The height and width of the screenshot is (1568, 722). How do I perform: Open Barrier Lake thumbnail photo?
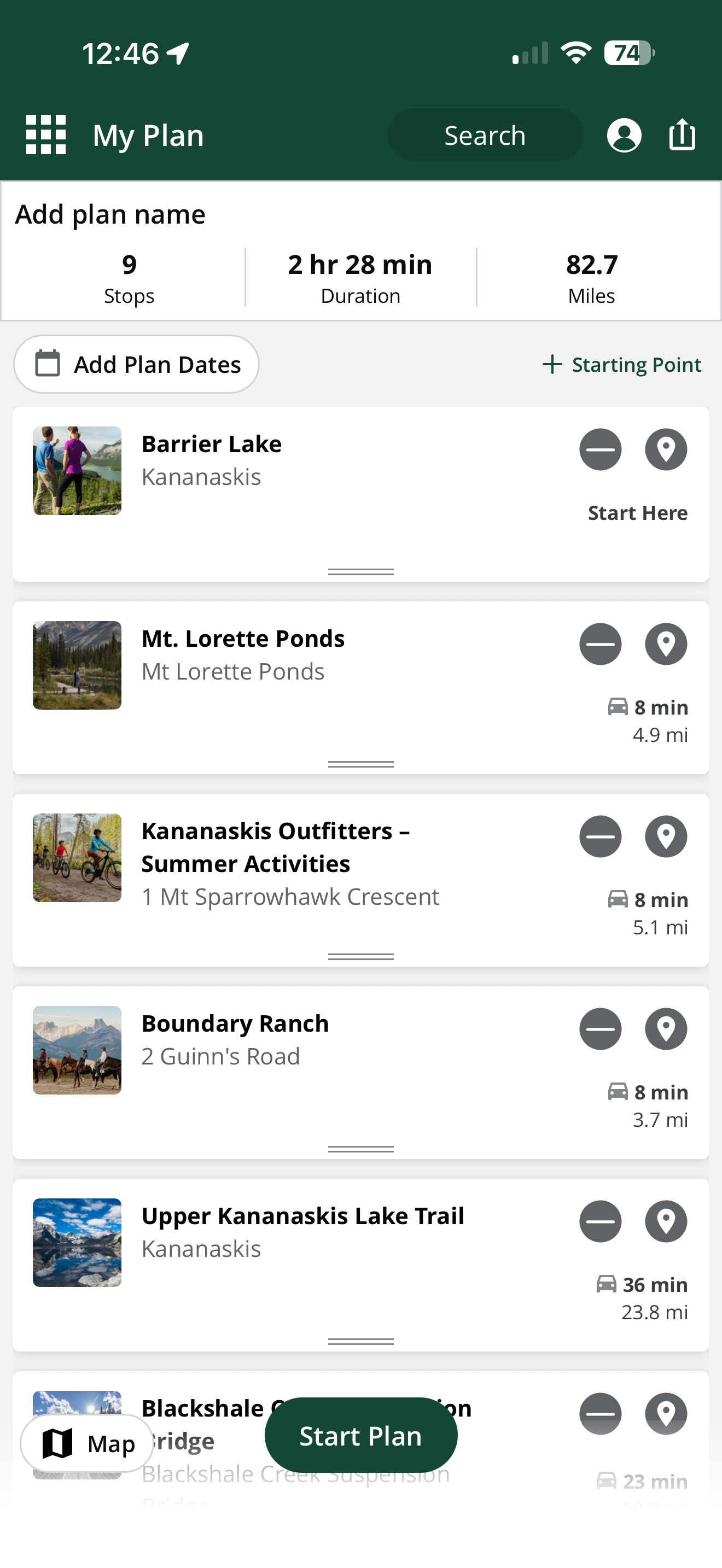(77, 471)
